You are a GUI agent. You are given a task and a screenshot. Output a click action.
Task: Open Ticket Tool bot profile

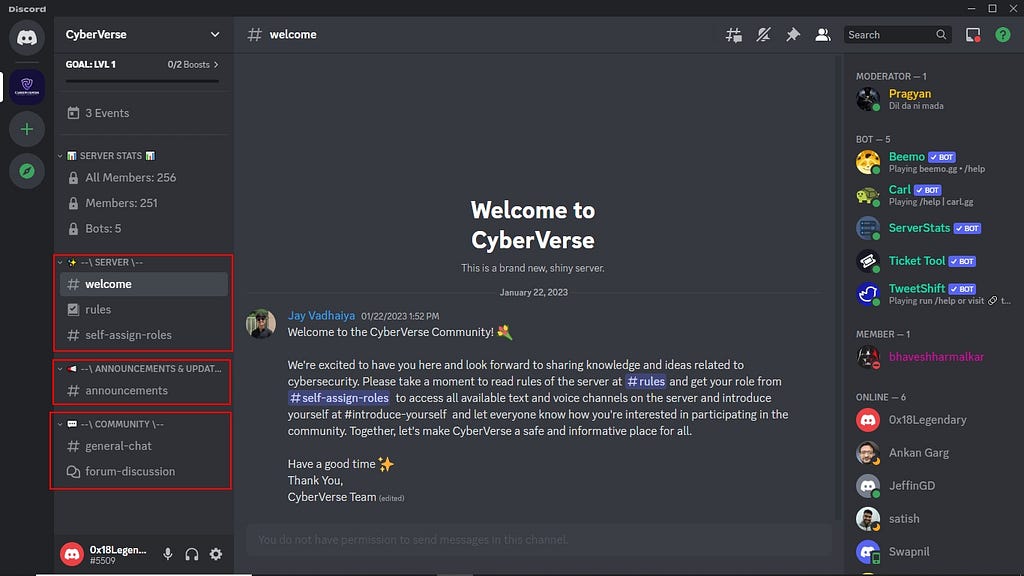[934, 261]
